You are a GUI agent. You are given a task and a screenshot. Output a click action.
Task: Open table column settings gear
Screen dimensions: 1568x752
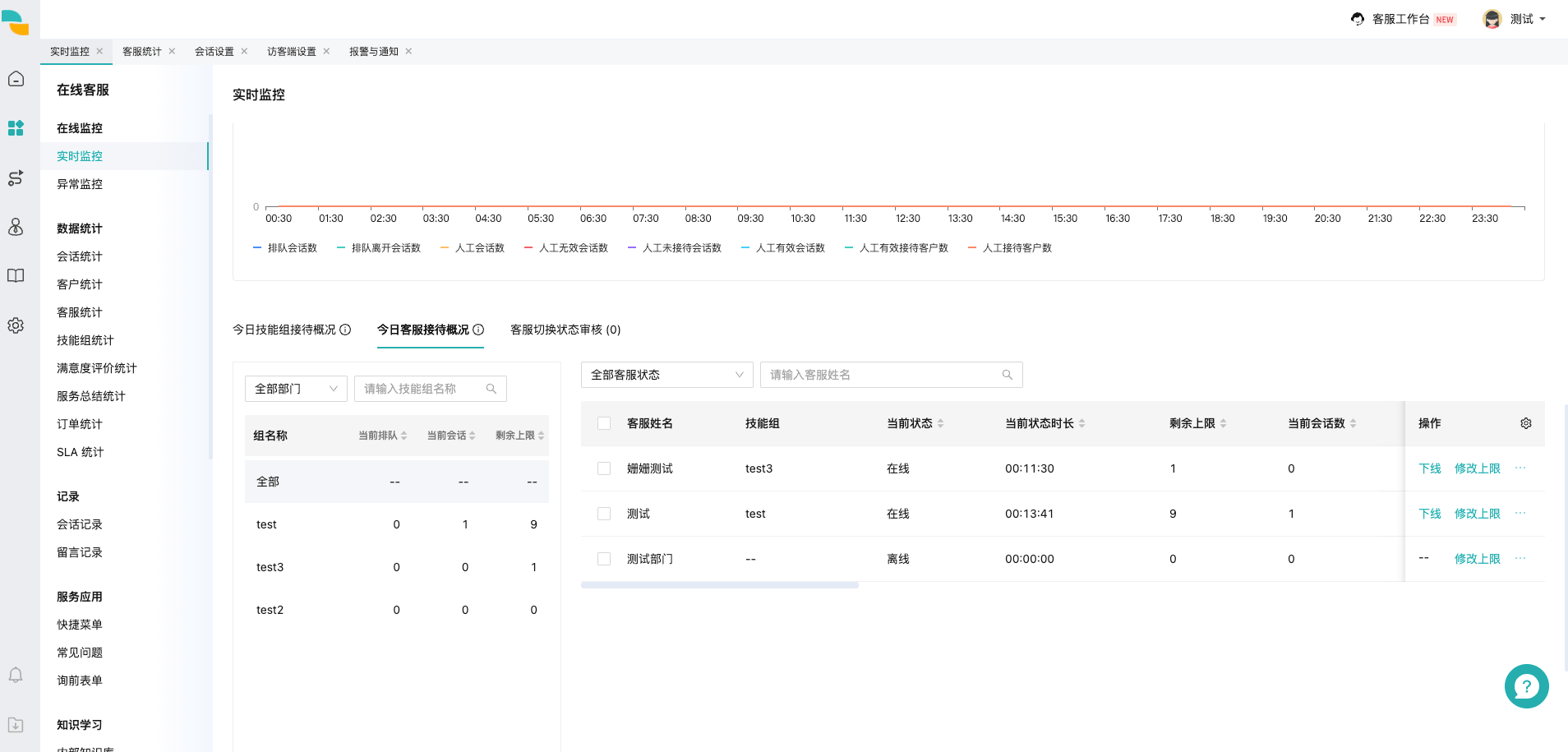click(1526, 423)
